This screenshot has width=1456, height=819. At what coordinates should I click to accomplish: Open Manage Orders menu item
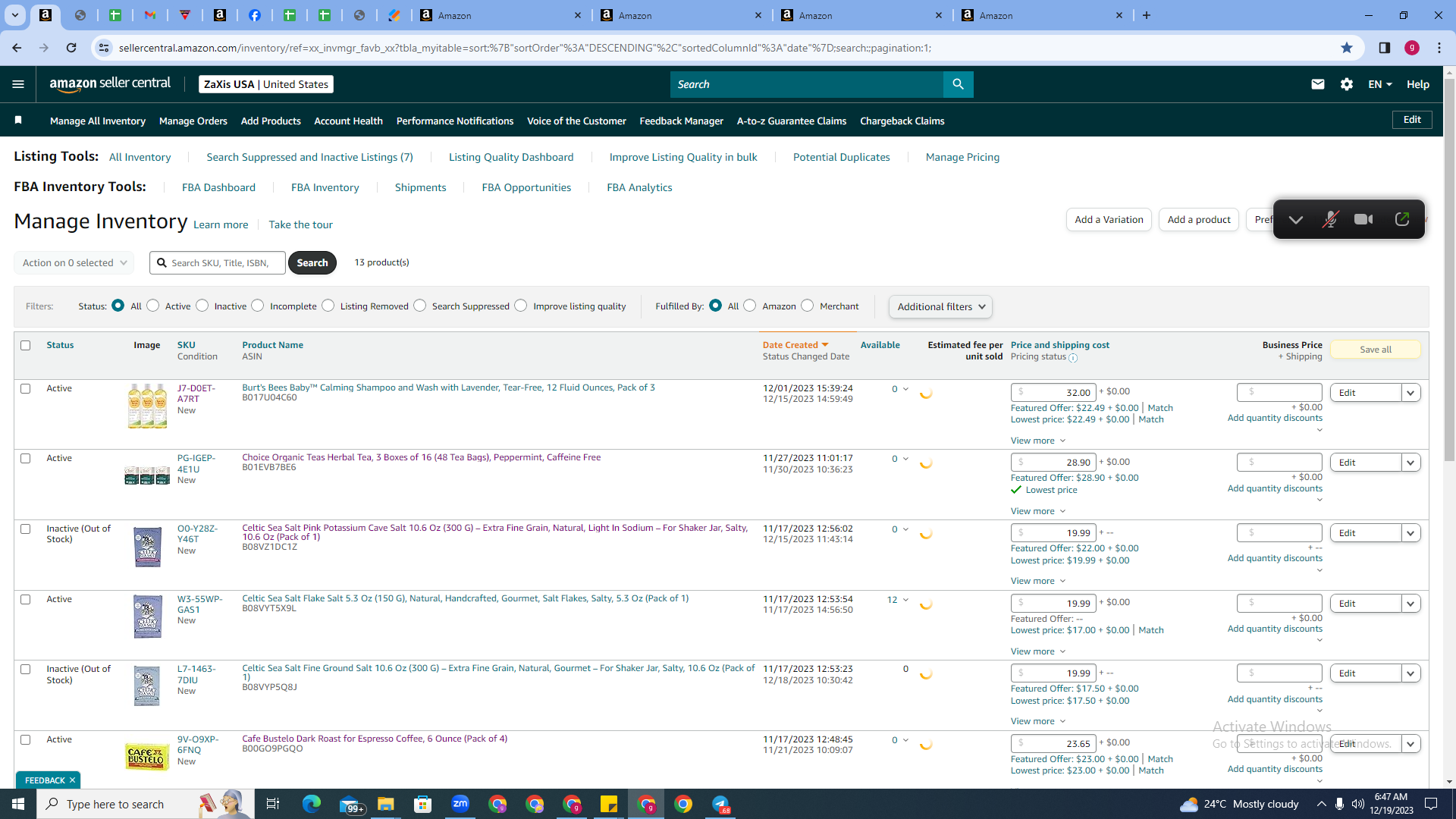pyautogui.click(x=193, y=121)
